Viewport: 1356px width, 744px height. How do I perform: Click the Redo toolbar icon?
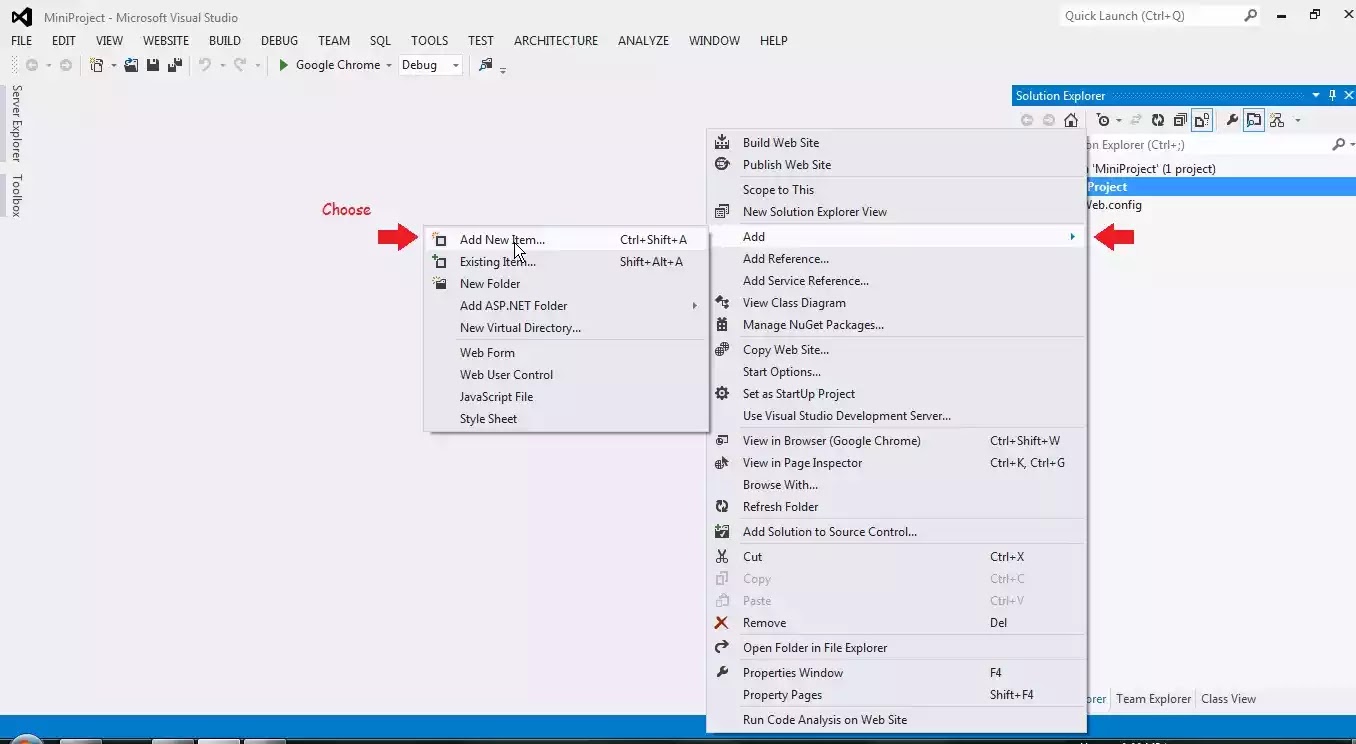(240, 65)
